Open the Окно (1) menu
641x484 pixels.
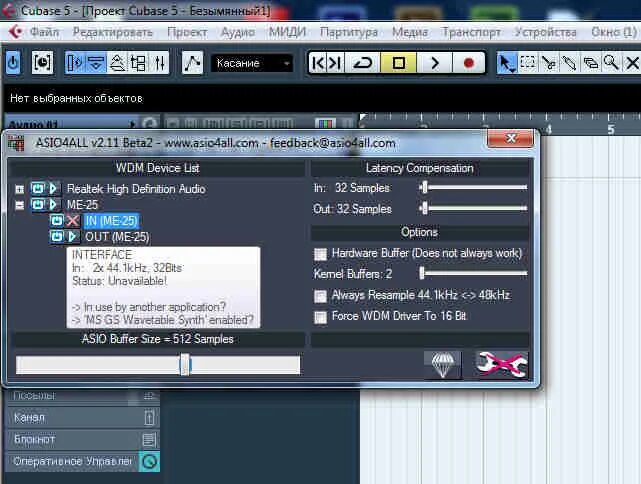point(614,32)
